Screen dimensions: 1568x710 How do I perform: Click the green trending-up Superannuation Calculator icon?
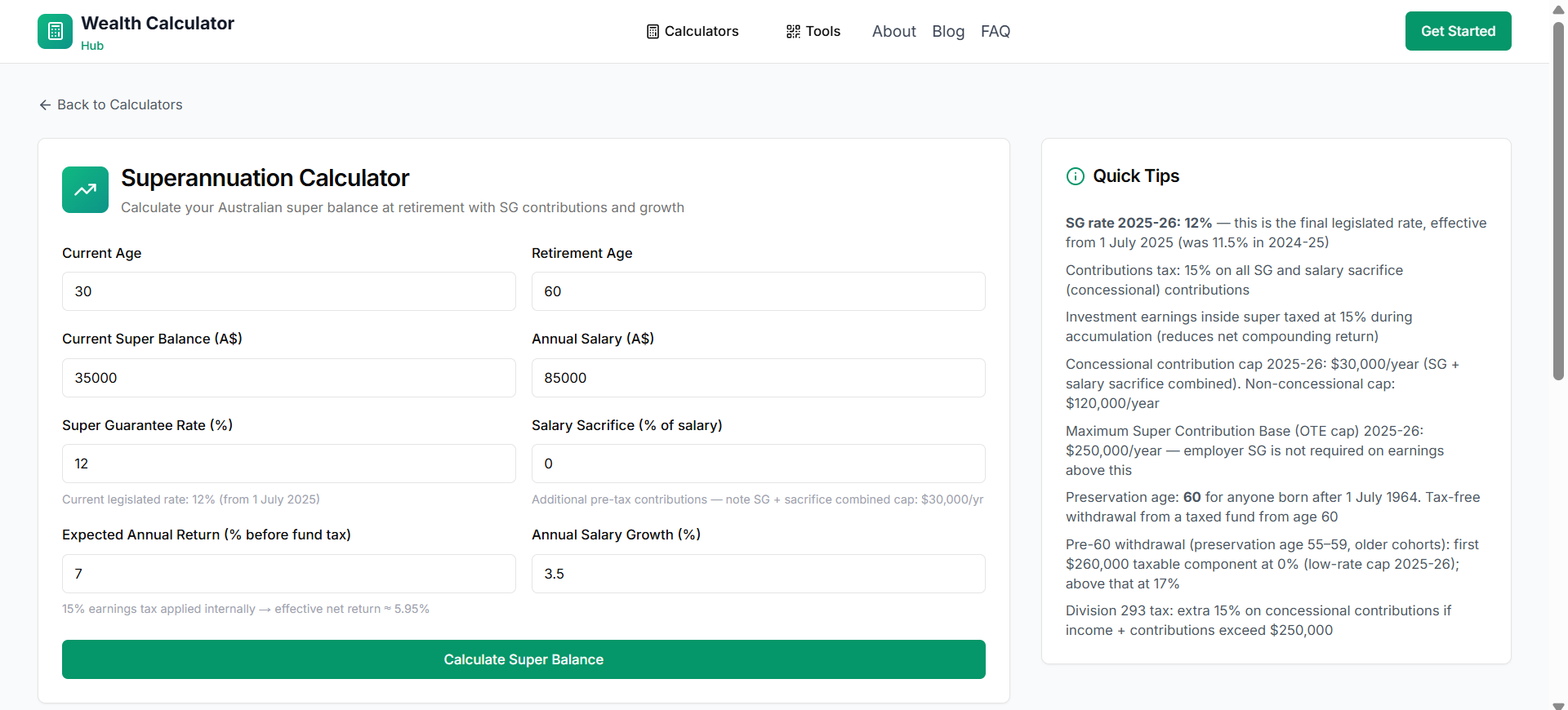(x=85, y=189)
